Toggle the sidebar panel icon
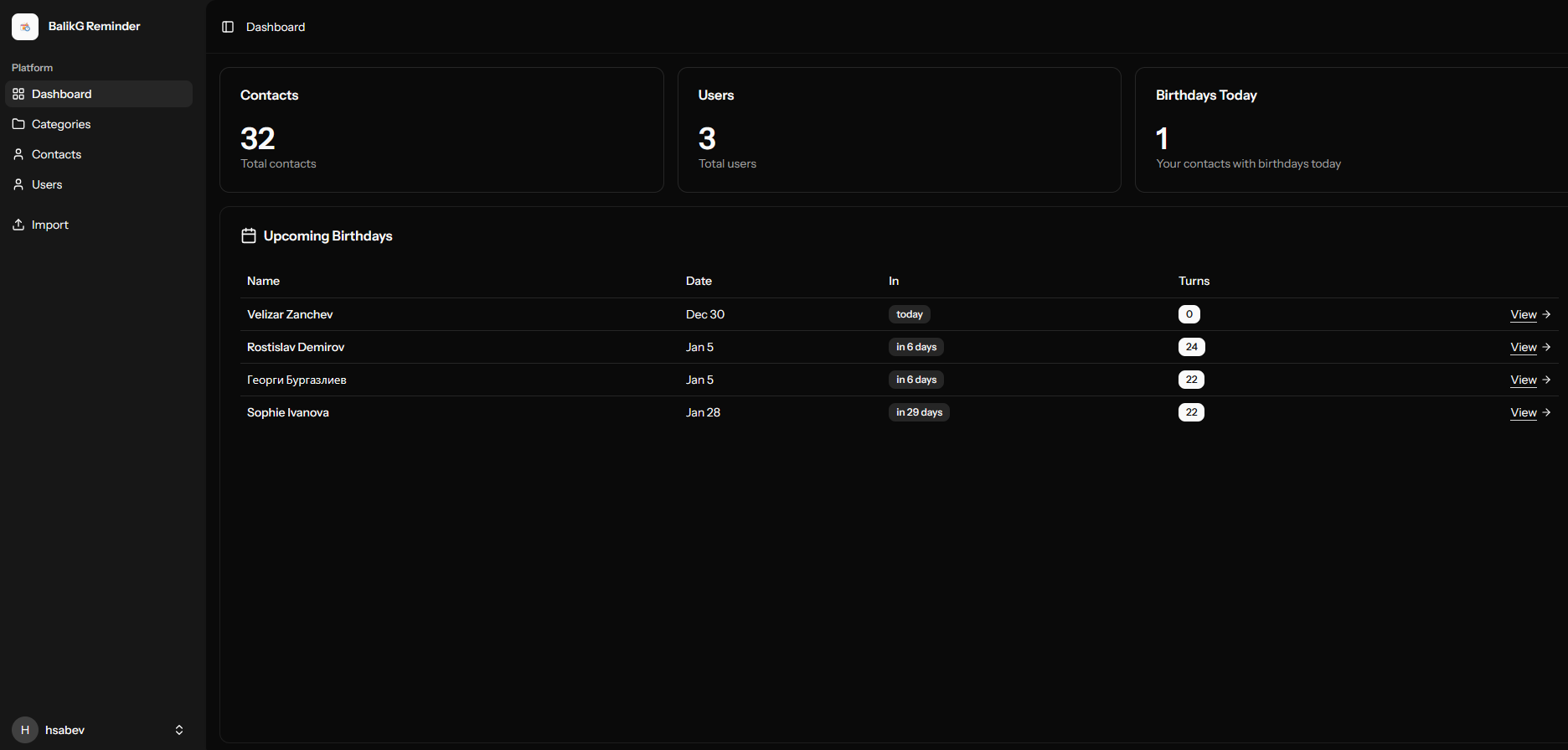The height and width of the screenshot is (750, 1568). [x=228, y=27]
